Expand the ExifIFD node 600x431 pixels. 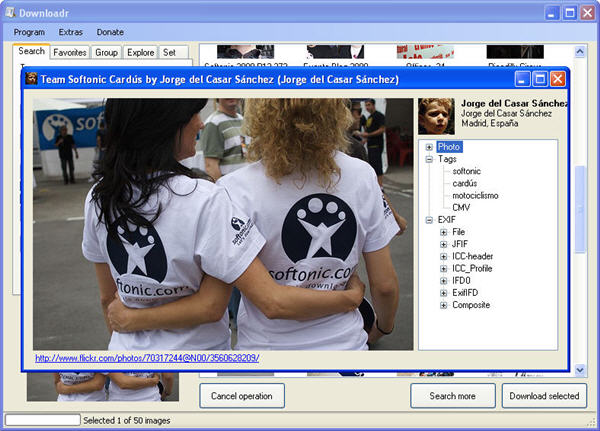pyautogui.click(x=443, y=293)
